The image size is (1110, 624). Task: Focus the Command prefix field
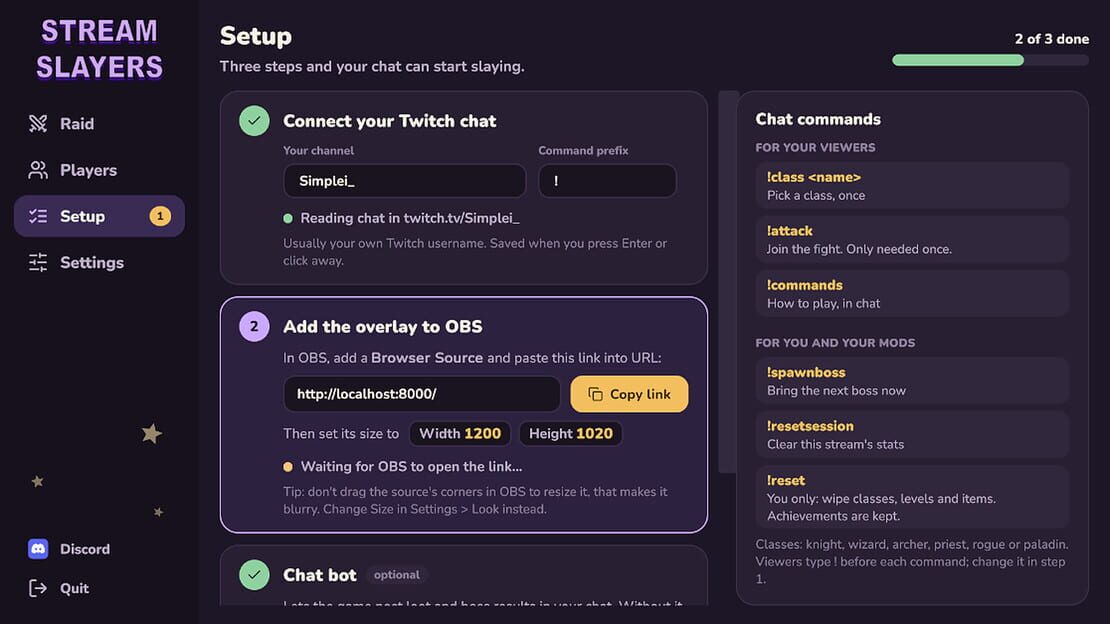click(607, 181)
